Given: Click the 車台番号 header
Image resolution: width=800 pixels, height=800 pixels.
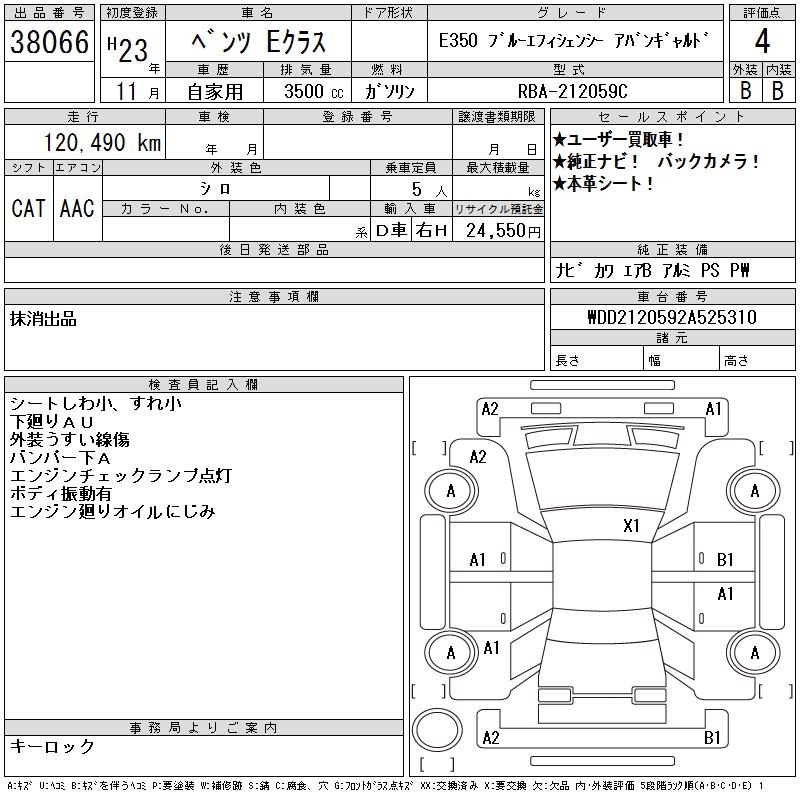Looking at the screenshot, I should click(672, 297).
